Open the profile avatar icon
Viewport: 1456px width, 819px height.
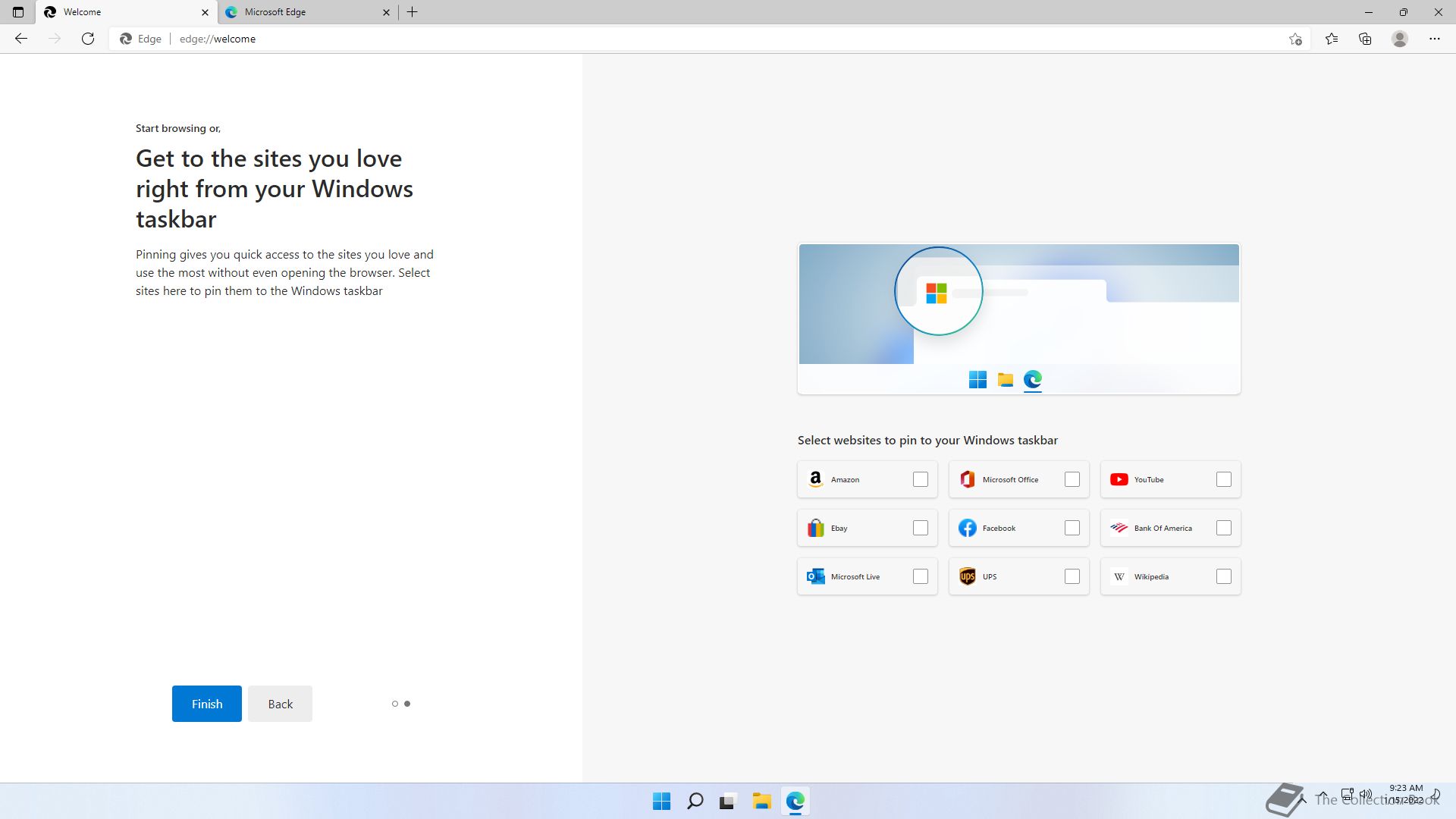1400,39
